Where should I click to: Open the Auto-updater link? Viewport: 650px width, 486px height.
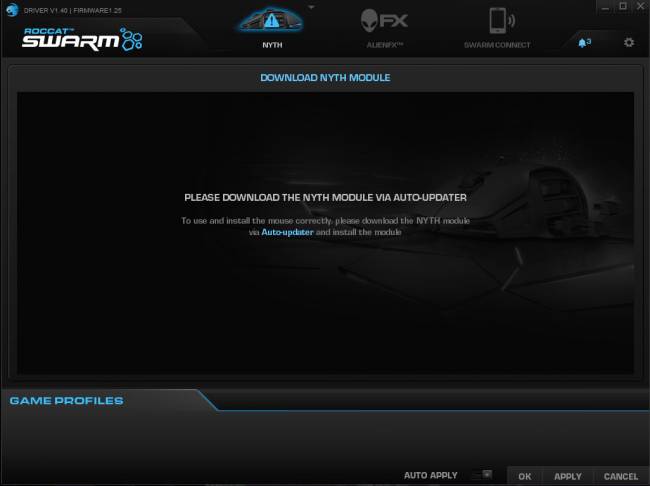[x=287, y=232]
